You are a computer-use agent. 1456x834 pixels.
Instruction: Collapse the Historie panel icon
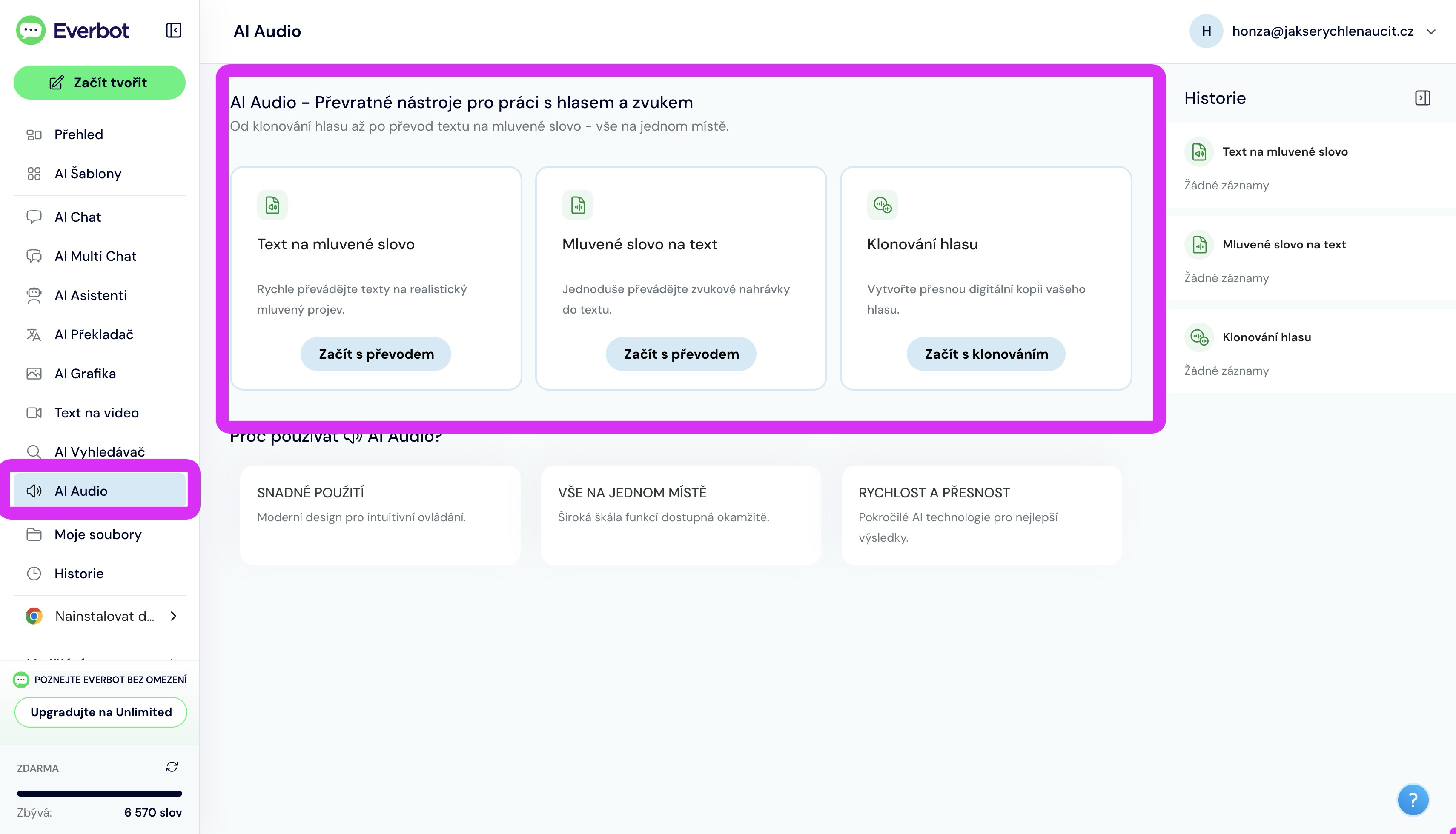[x=1422, y=98]
